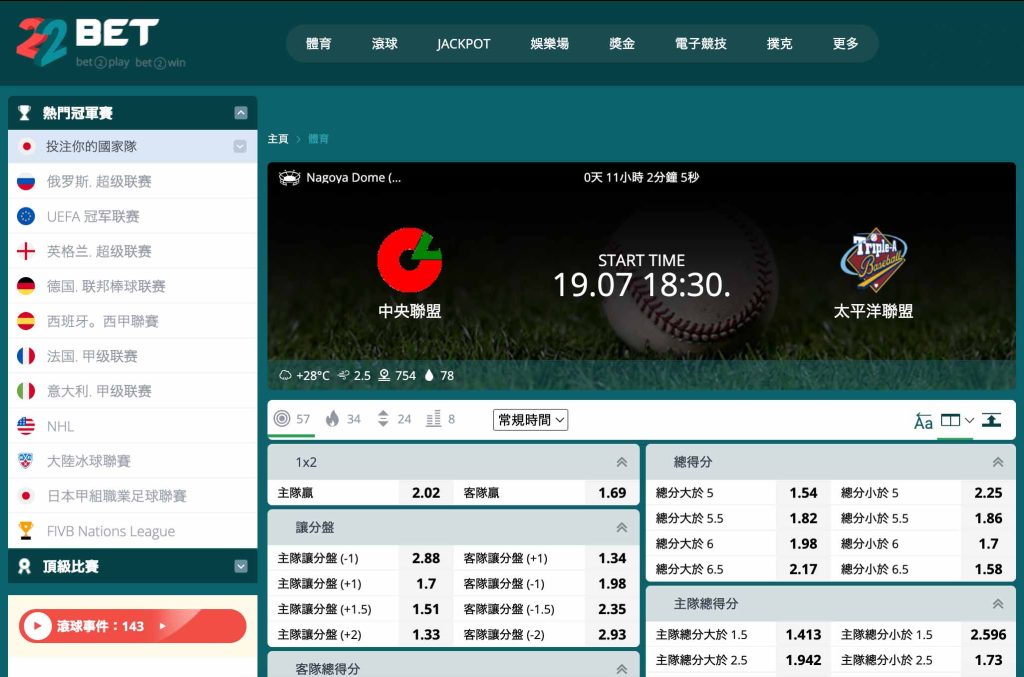The image size is (1024, 677).
Task: Collapse the 總得分 totals section
Action: (998, 462)
